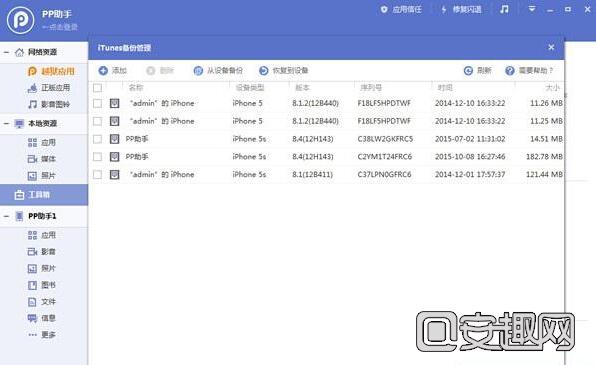This screenshot has width=596, height=365.
Task: Select 照片 under 本地资源
Action: click(x=42, y=176)
